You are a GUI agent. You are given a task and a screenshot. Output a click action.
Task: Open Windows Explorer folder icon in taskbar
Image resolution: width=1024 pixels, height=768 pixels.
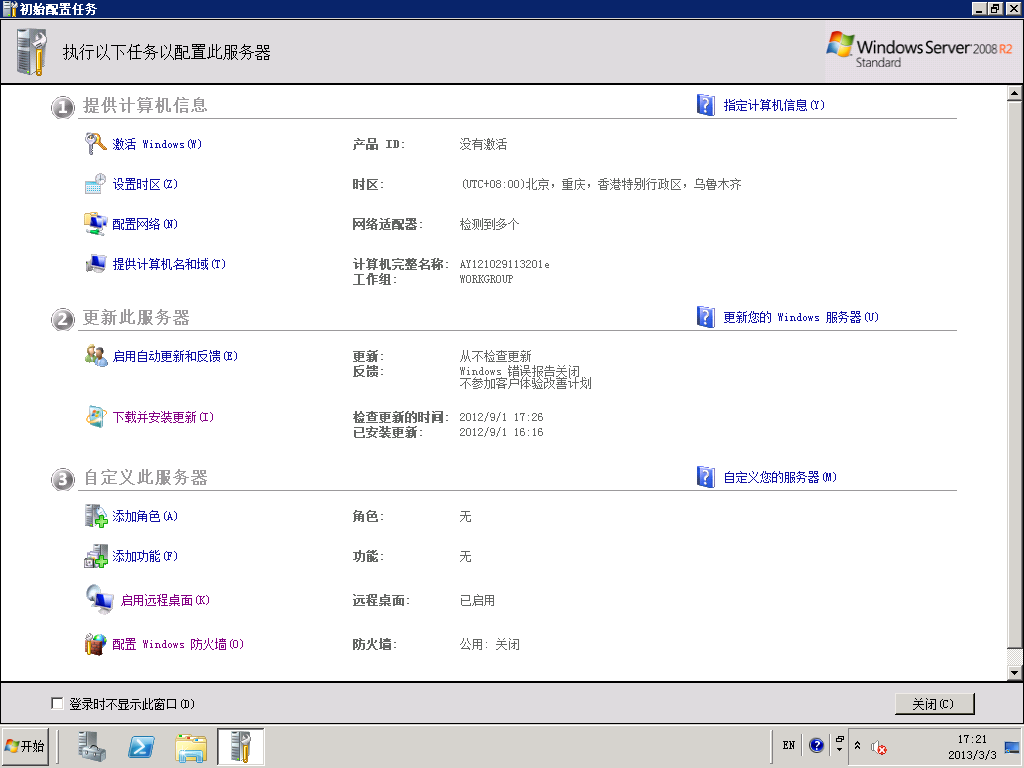[x=191, y=747]
